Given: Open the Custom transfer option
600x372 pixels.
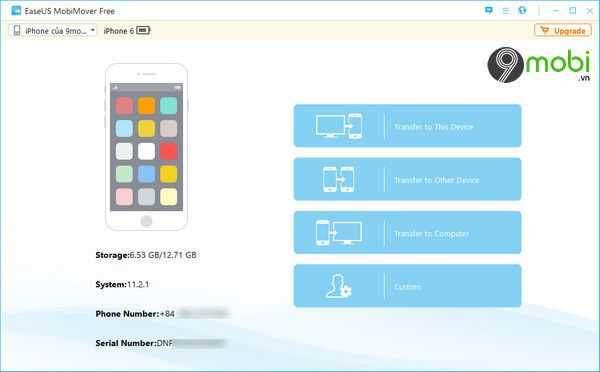Looking at the screenshot, I should [408, 286].
